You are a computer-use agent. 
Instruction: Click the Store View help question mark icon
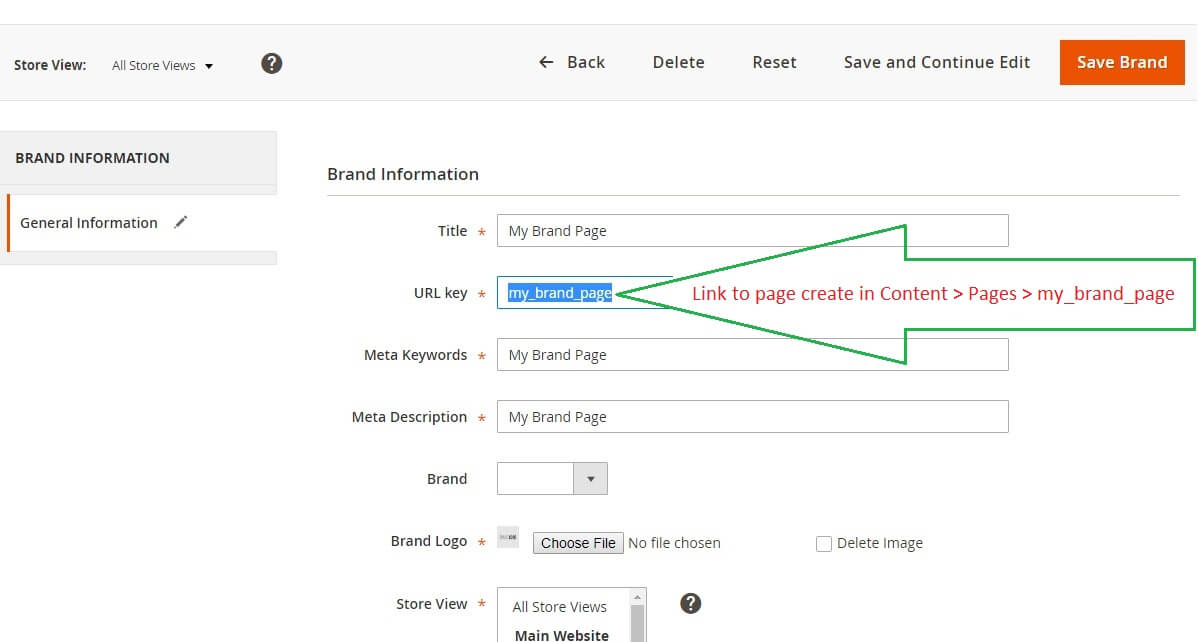pos(271,64)
